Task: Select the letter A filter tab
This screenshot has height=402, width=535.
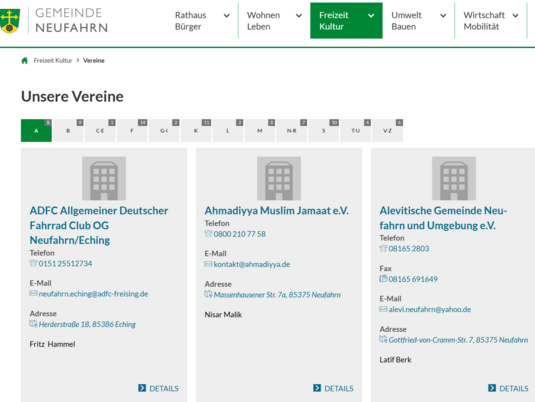Action: tap(36, 130)
